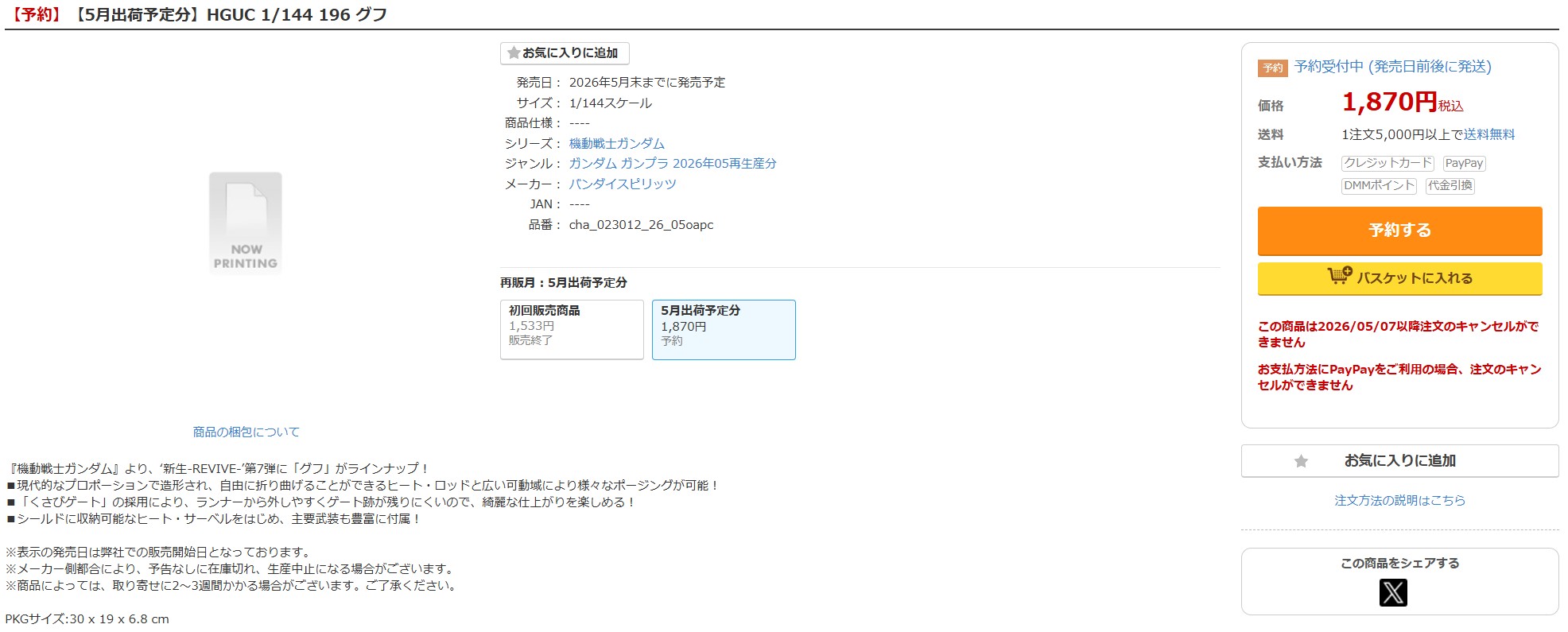The width and height of the screenshot is (1568, 632).
Task: Select the 5月出荷予定分 1,870円 option
Action: (724, 329)
